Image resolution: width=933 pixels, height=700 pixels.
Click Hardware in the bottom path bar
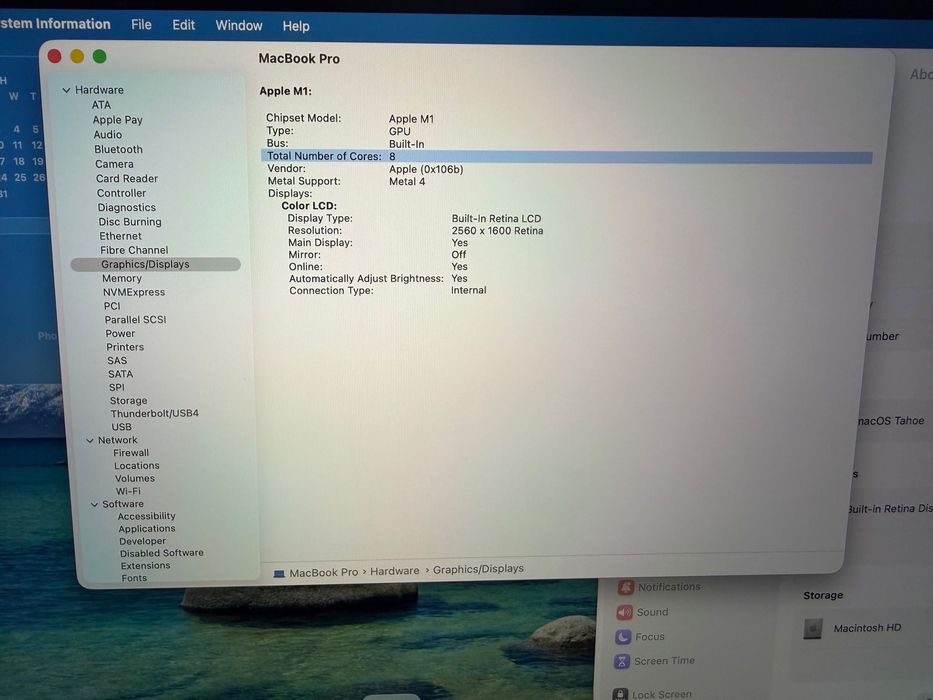pyautogui.click(x=395, y=571)
